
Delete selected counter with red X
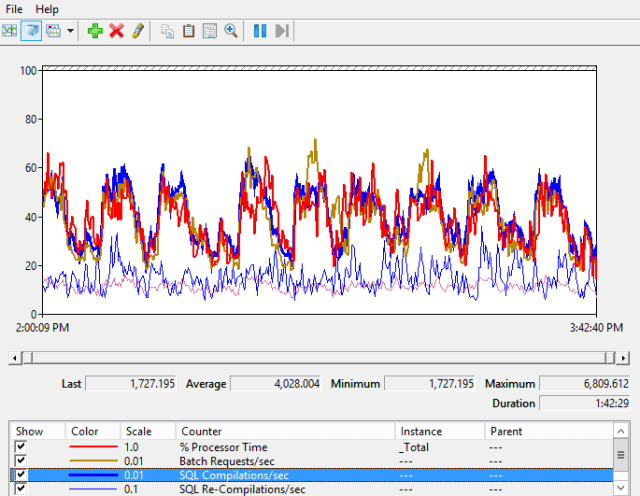(116, 31)
